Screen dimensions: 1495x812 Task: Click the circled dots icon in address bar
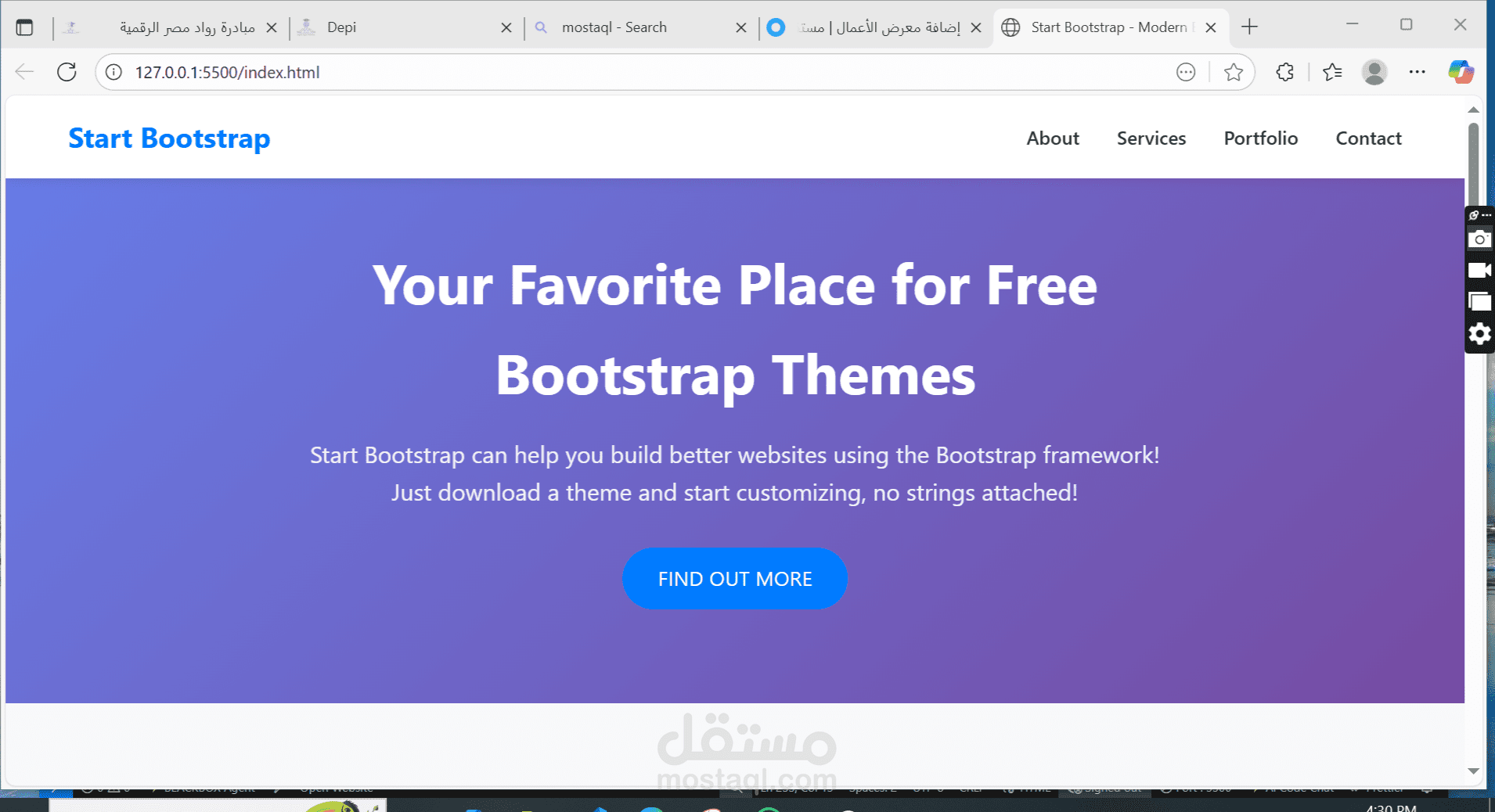tap(1186, 72)
